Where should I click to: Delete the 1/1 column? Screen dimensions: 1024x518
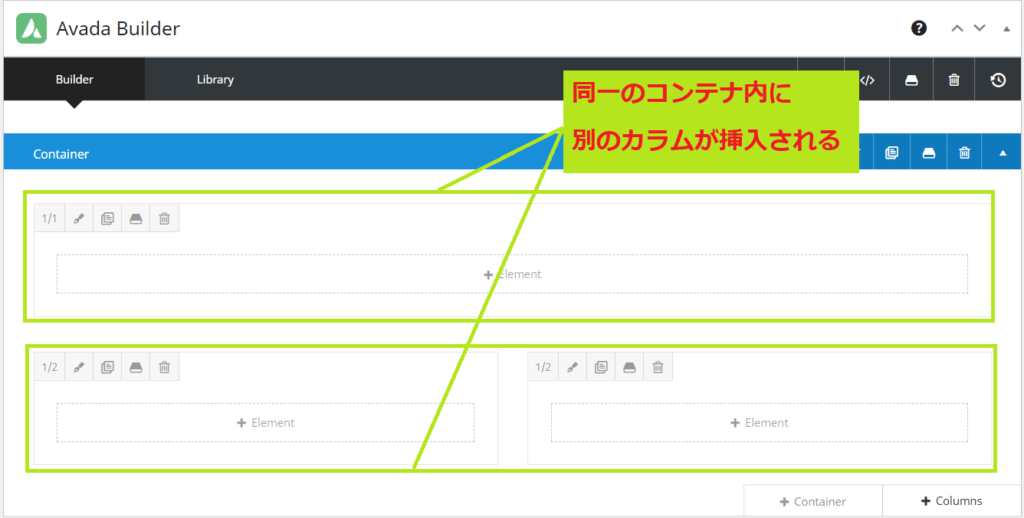165,218
